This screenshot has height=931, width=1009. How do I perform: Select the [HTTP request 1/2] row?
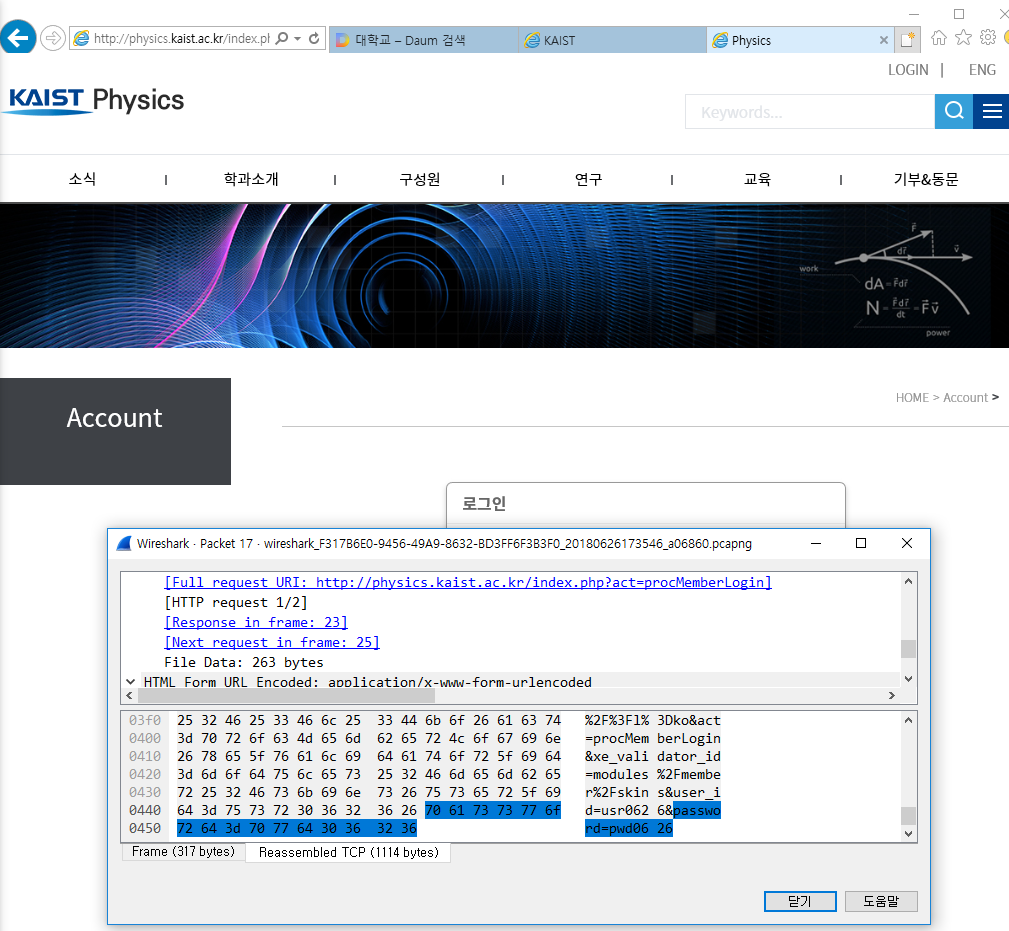[x=236, y=602]
